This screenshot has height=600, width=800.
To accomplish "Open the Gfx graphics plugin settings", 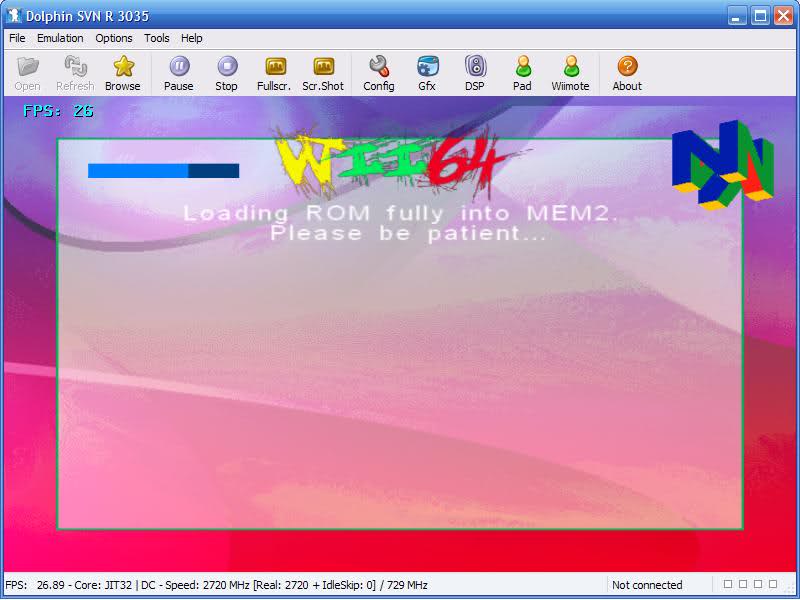I will [x=427, y=66].
